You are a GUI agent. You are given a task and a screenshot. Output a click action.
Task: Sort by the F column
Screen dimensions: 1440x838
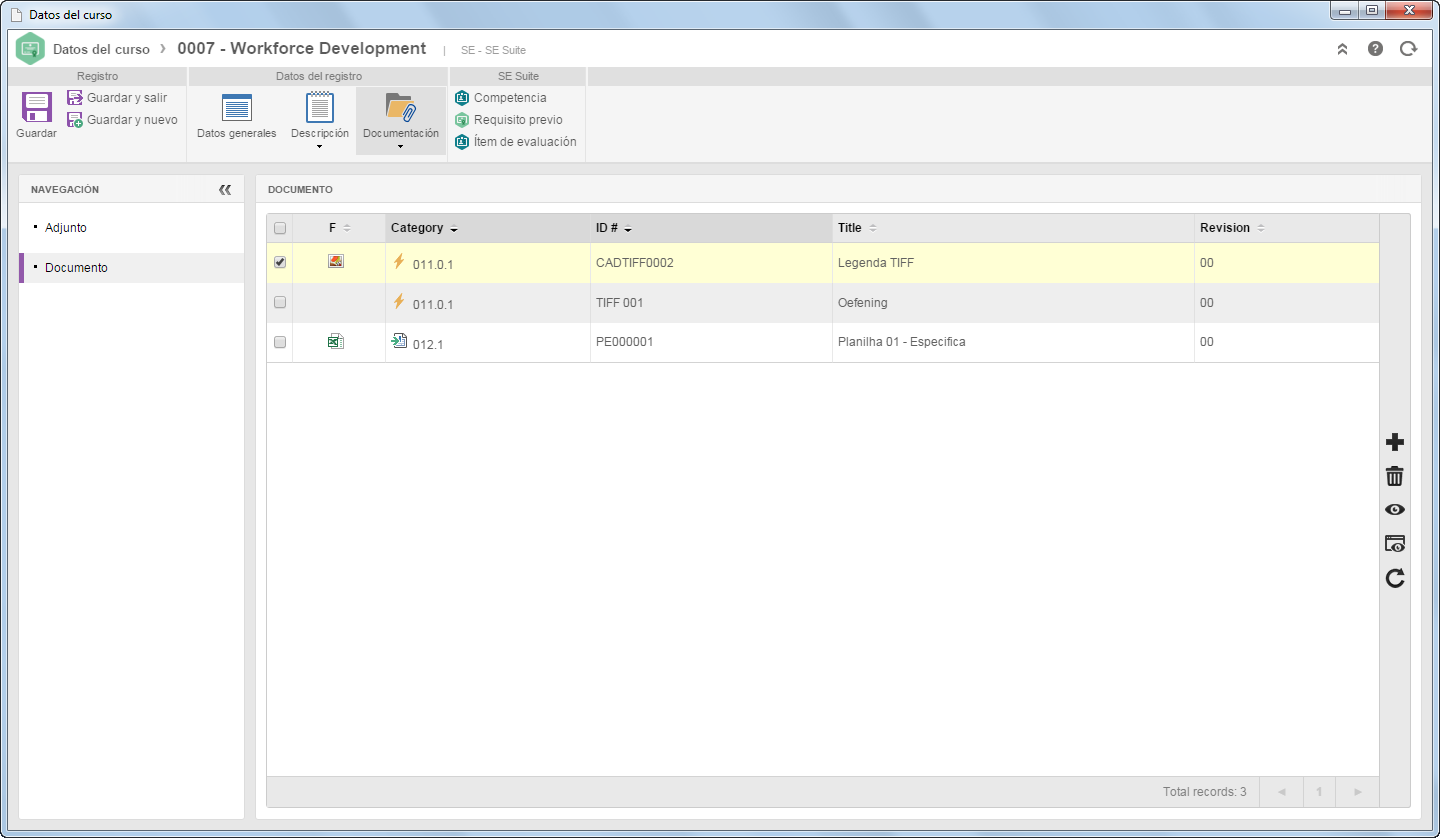339,228
